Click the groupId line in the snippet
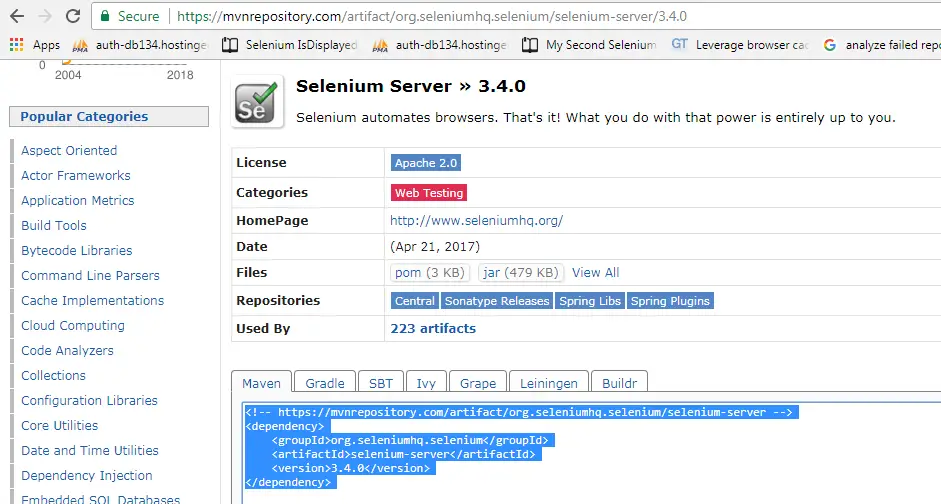This screenshot has height=504, width=941. click(410, 440)
